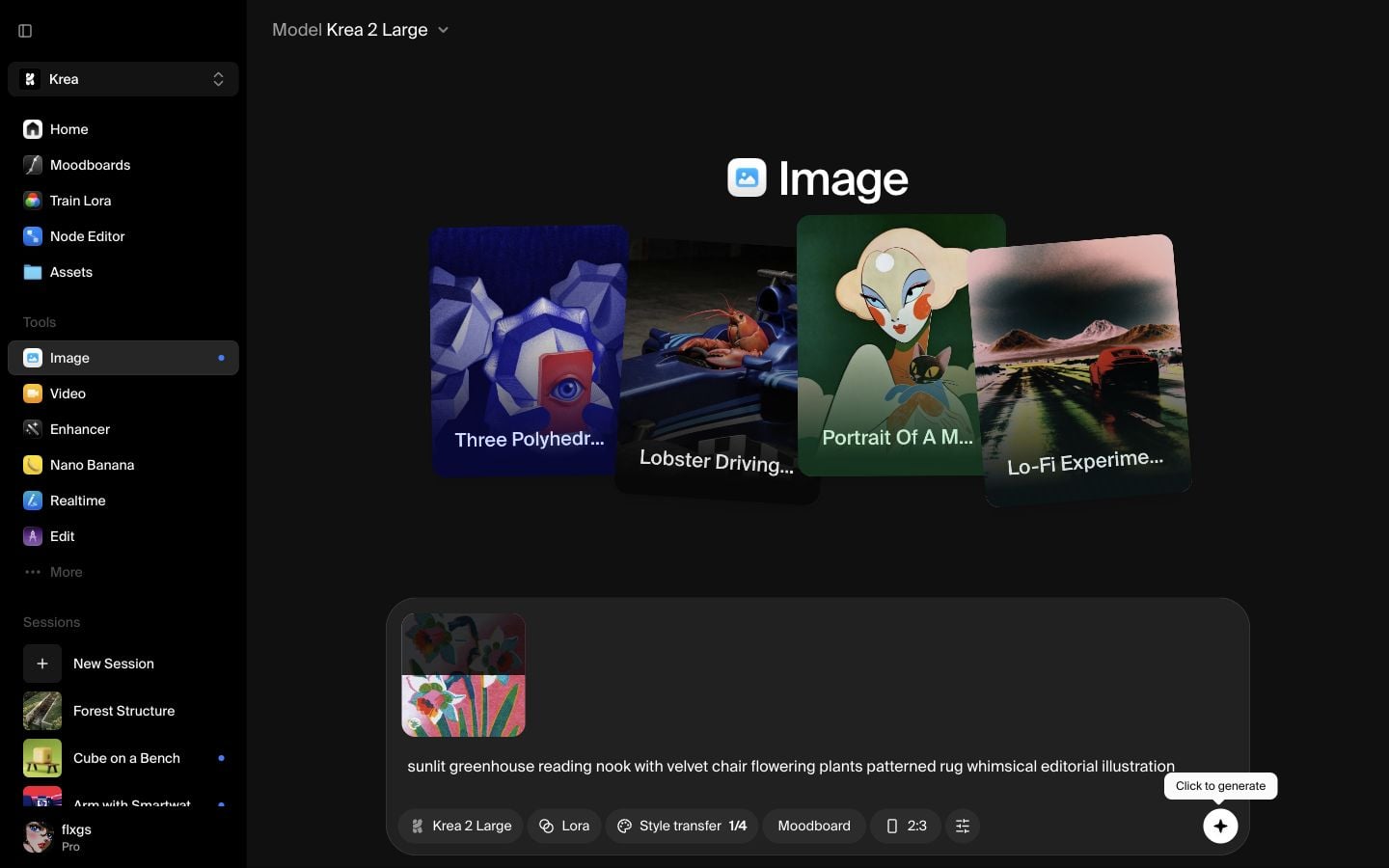Click the uploaded style reference image
Screen dimensions: 1389x868
[463, 675]
